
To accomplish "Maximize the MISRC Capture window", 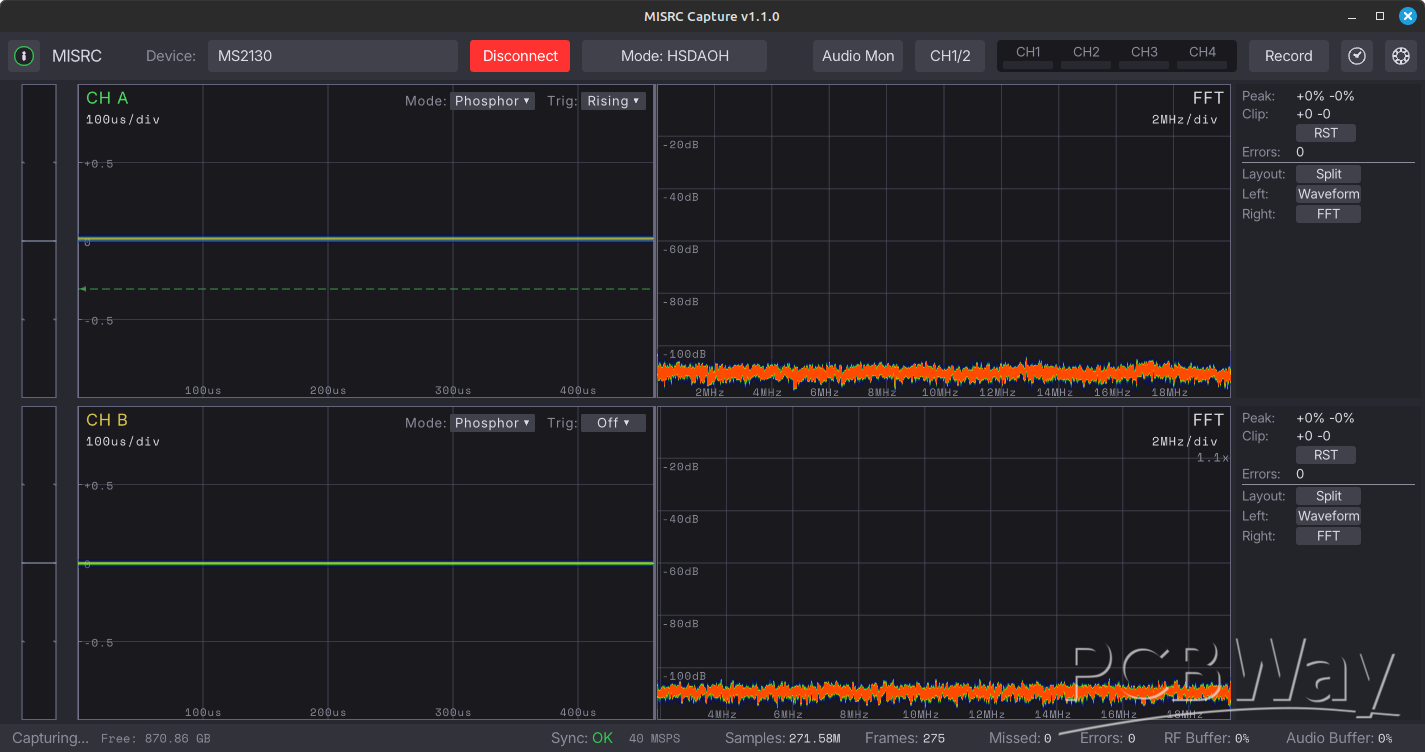I will coord(1380,16).
